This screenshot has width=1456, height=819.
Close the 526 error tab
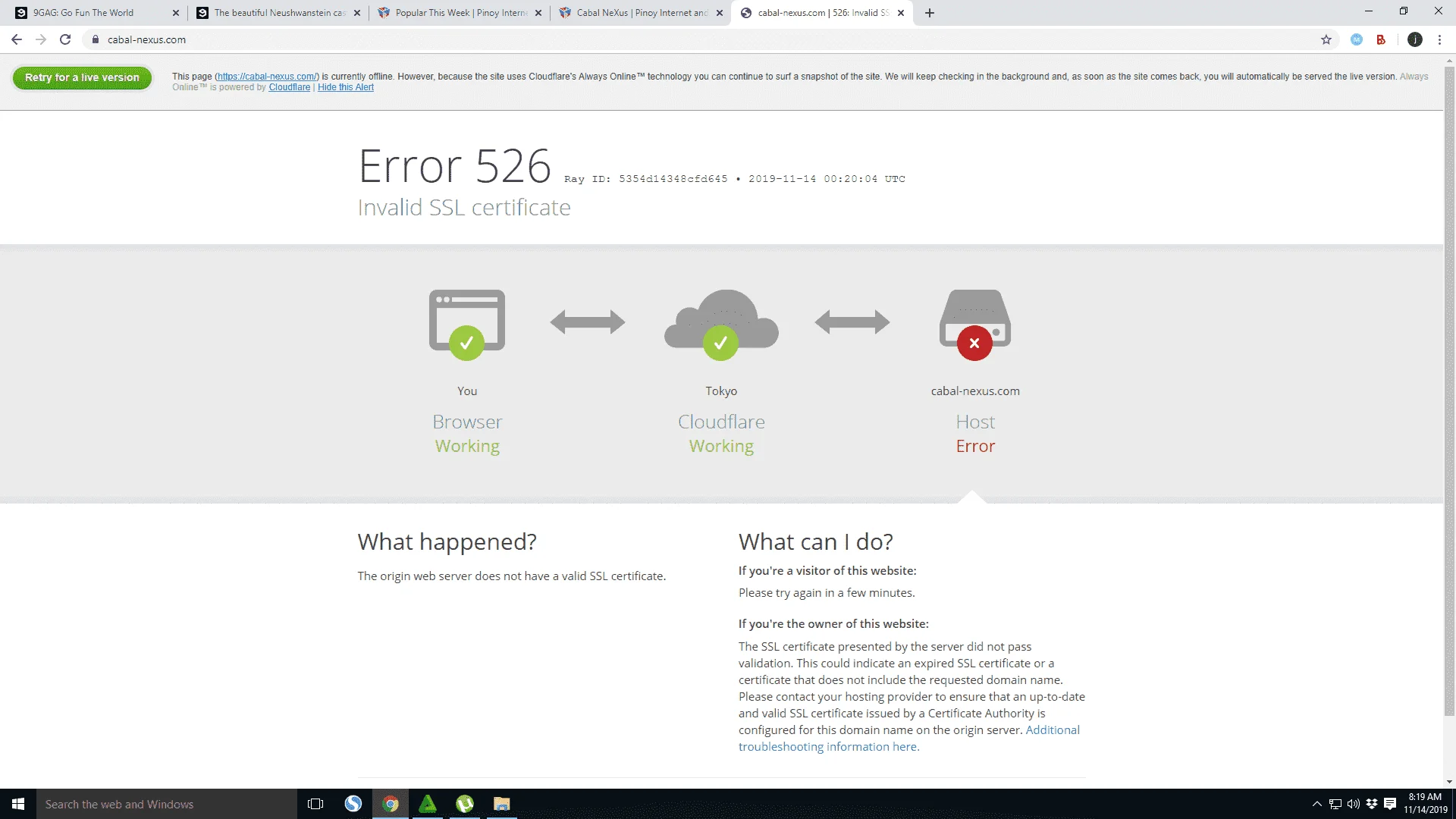(x=901, y=13)
